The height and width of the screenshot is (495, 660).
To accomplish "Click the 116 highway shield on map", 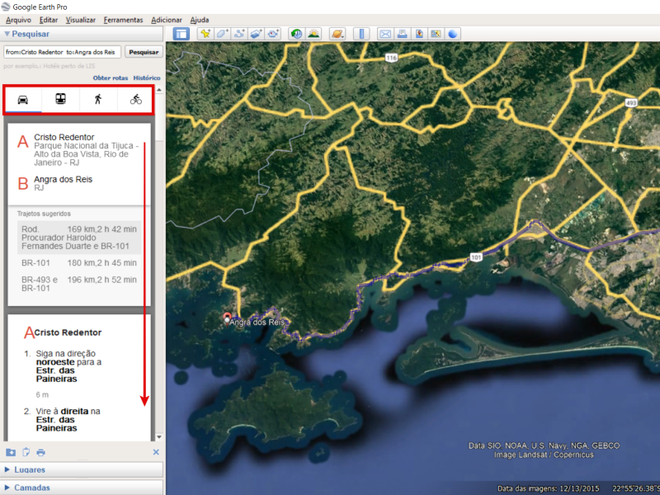I will (391, 58).
